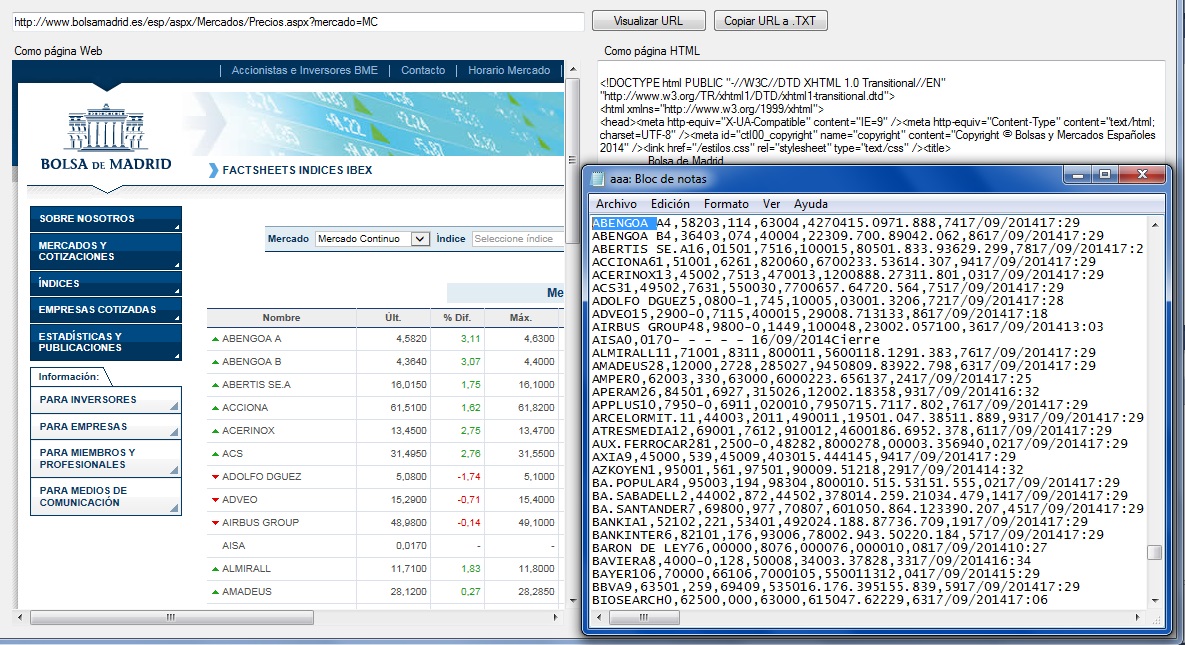
Task: Open the Archivo menu in Notepad
Action: pyautogui.click(x=616, y=204)
